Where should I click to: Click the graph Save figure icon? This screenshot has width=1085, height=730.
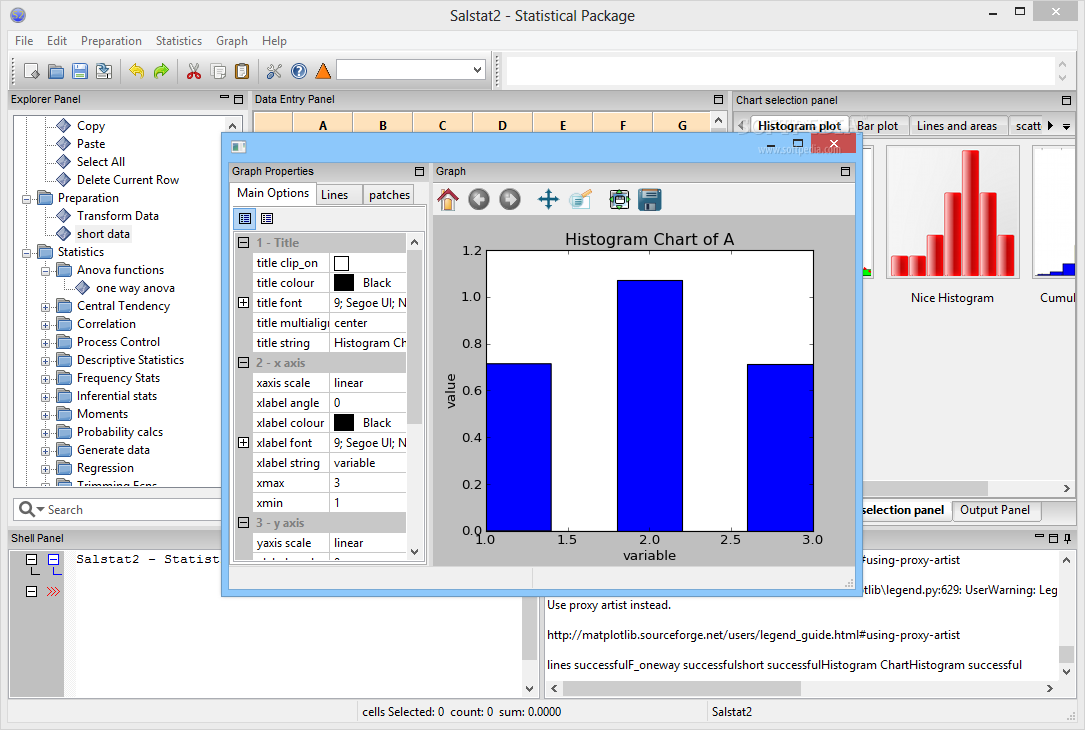(650, 200)
